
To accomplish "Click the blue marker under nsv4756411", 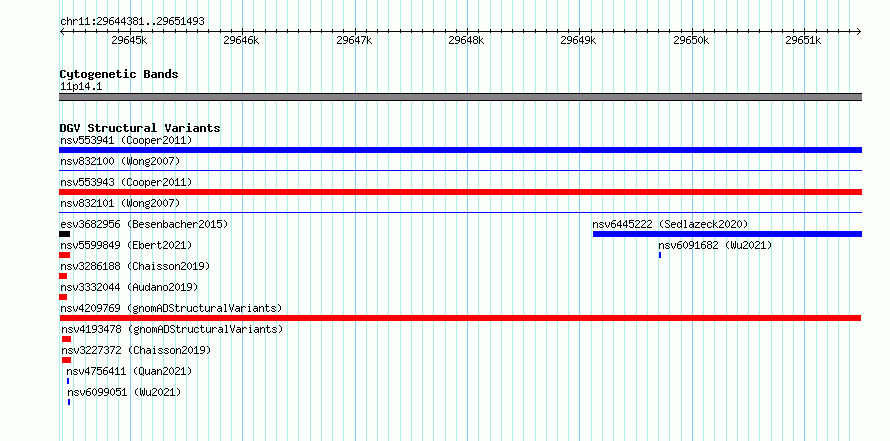I will point(68,381).
